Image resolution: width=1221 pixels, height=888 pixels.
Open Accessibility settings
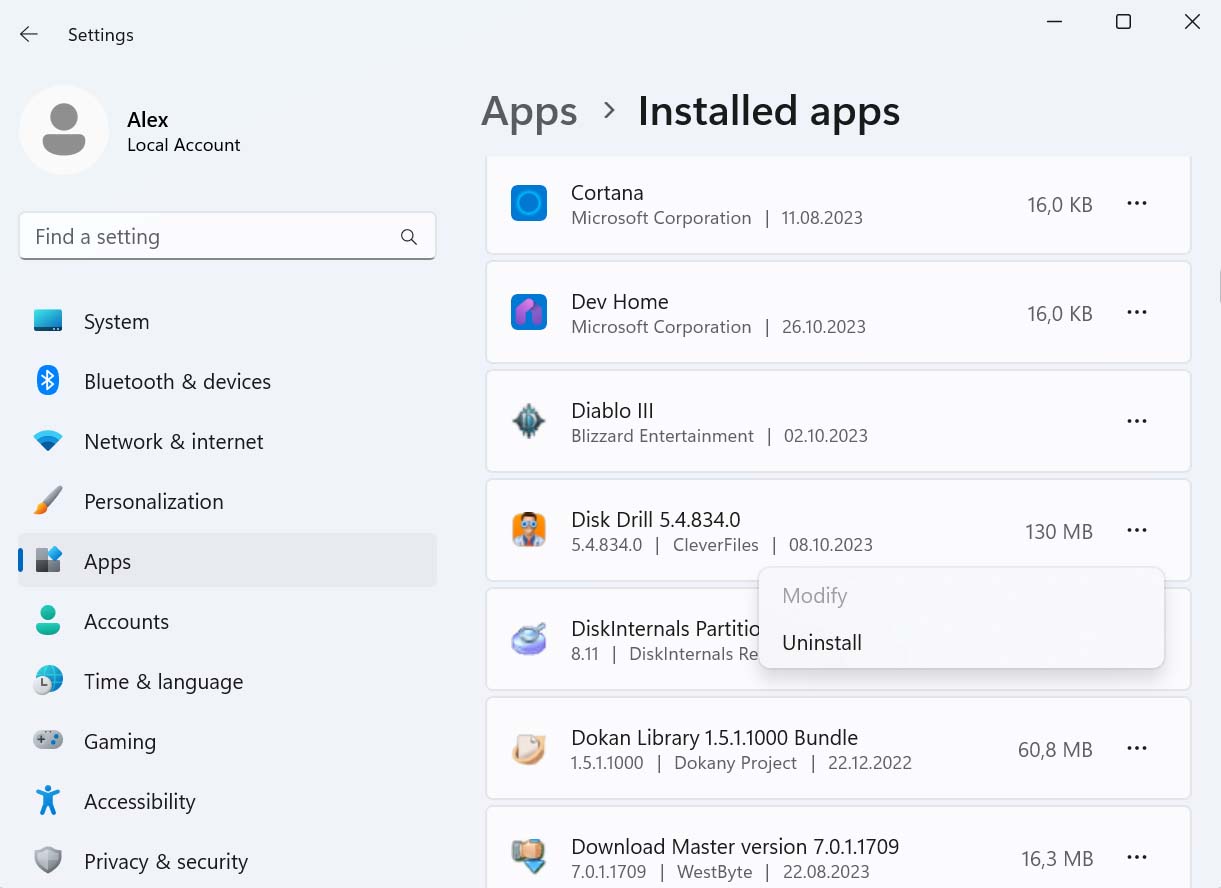pos(228,801)
